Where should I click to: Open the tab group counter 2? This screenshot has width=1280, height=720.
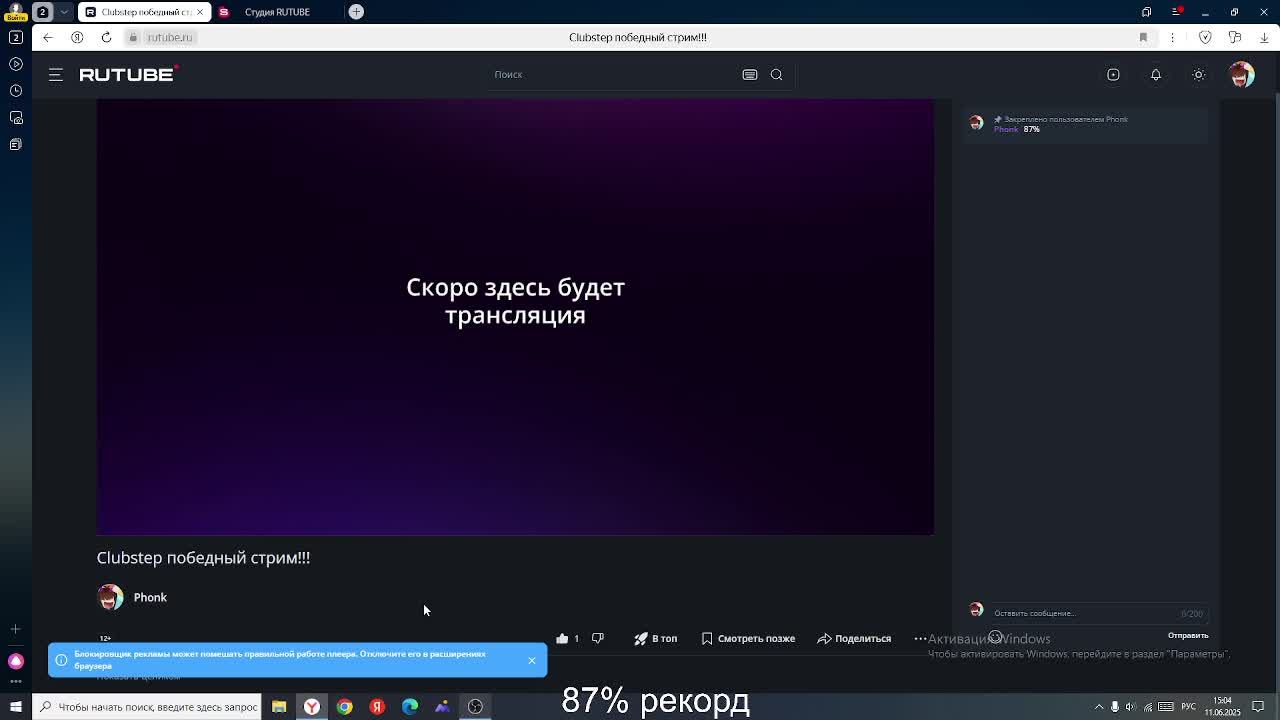point(42,12)
